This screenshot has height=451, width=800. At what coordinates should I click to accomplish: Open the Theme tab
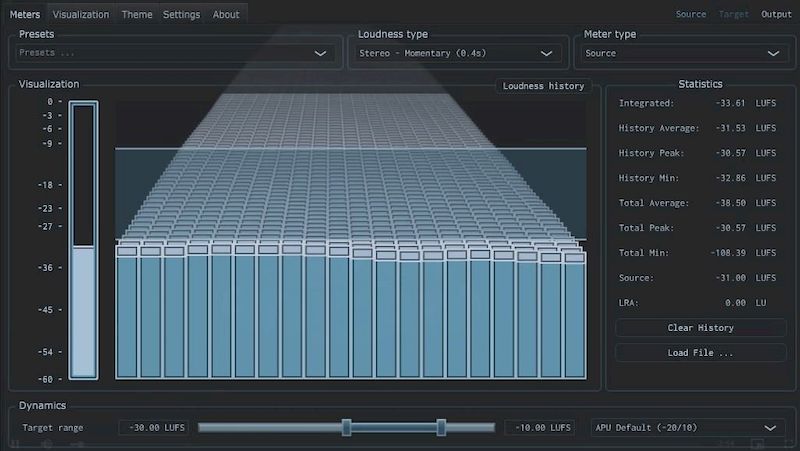[137, 14]
